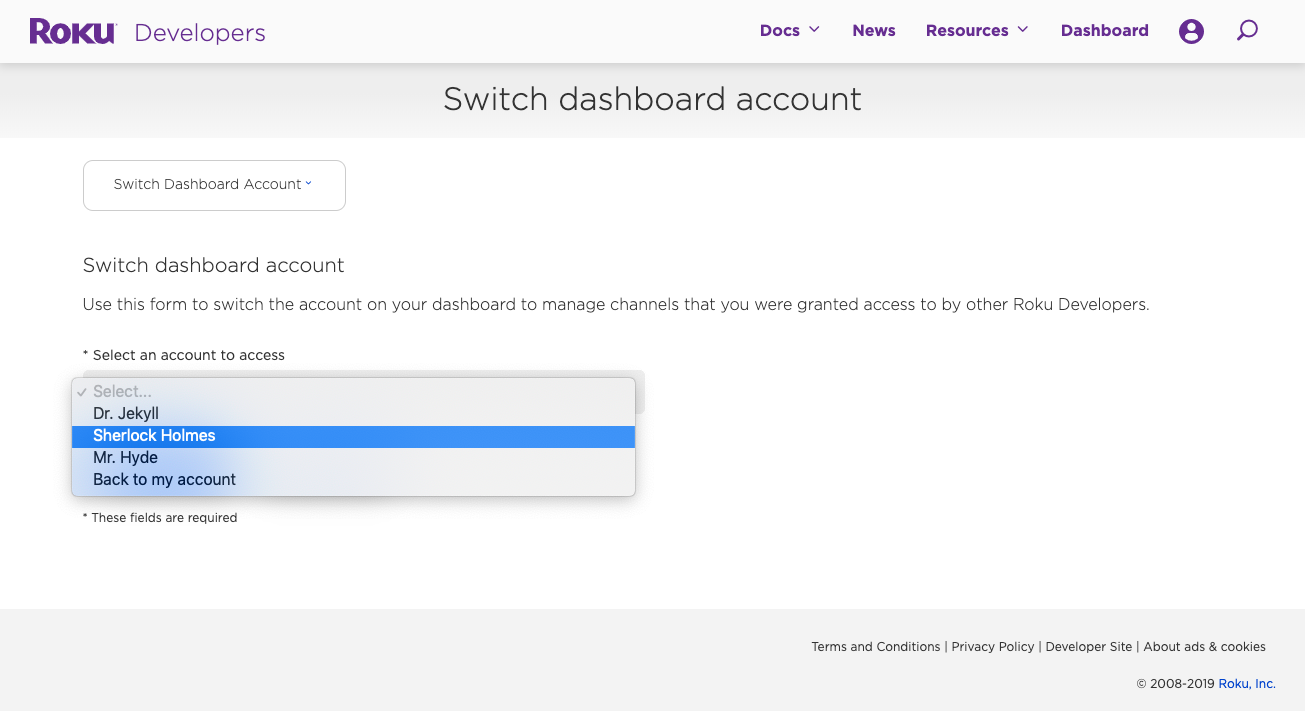Click the Developers text next to the Roku logo
The image size is (1305, 711).
(x=199, y=32)
